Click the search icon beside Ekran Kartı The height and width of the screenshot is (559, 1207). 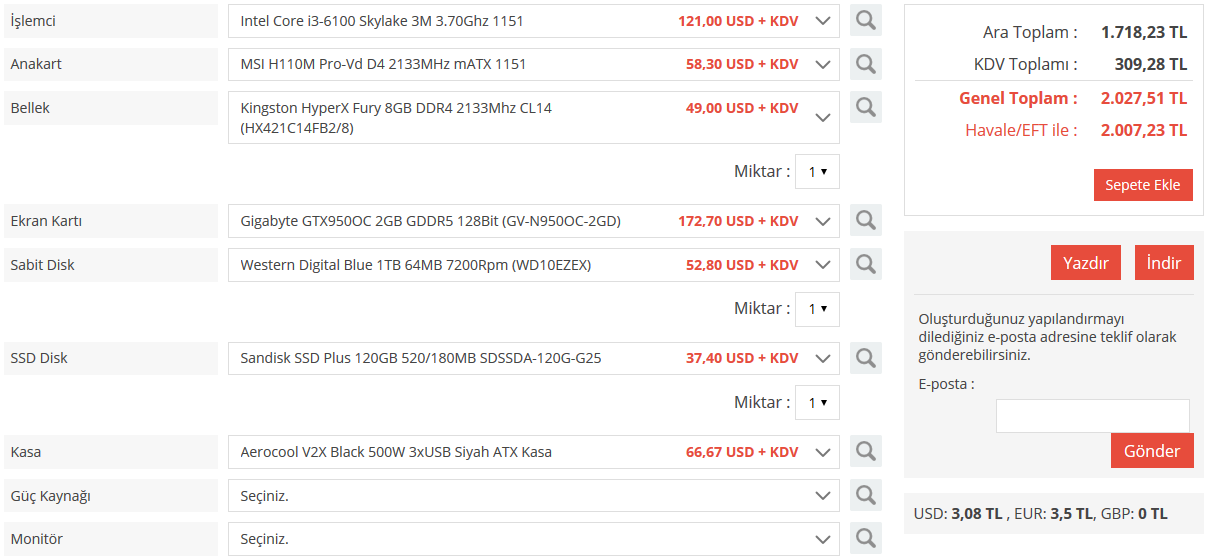point(865,220)
